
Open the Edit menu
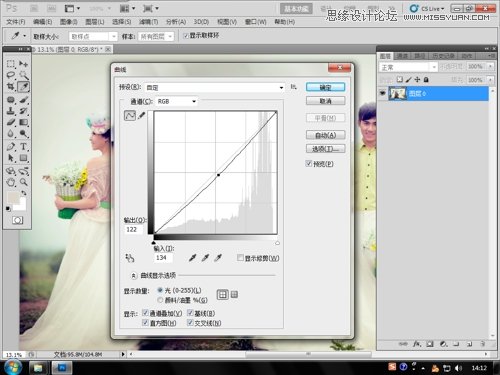point(42,22)
